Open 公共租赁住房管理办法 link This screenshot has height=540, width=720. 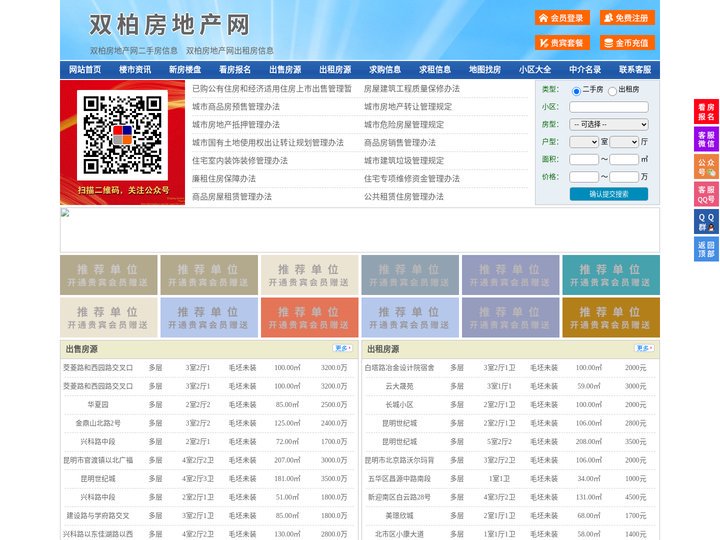tap(404, 197)
